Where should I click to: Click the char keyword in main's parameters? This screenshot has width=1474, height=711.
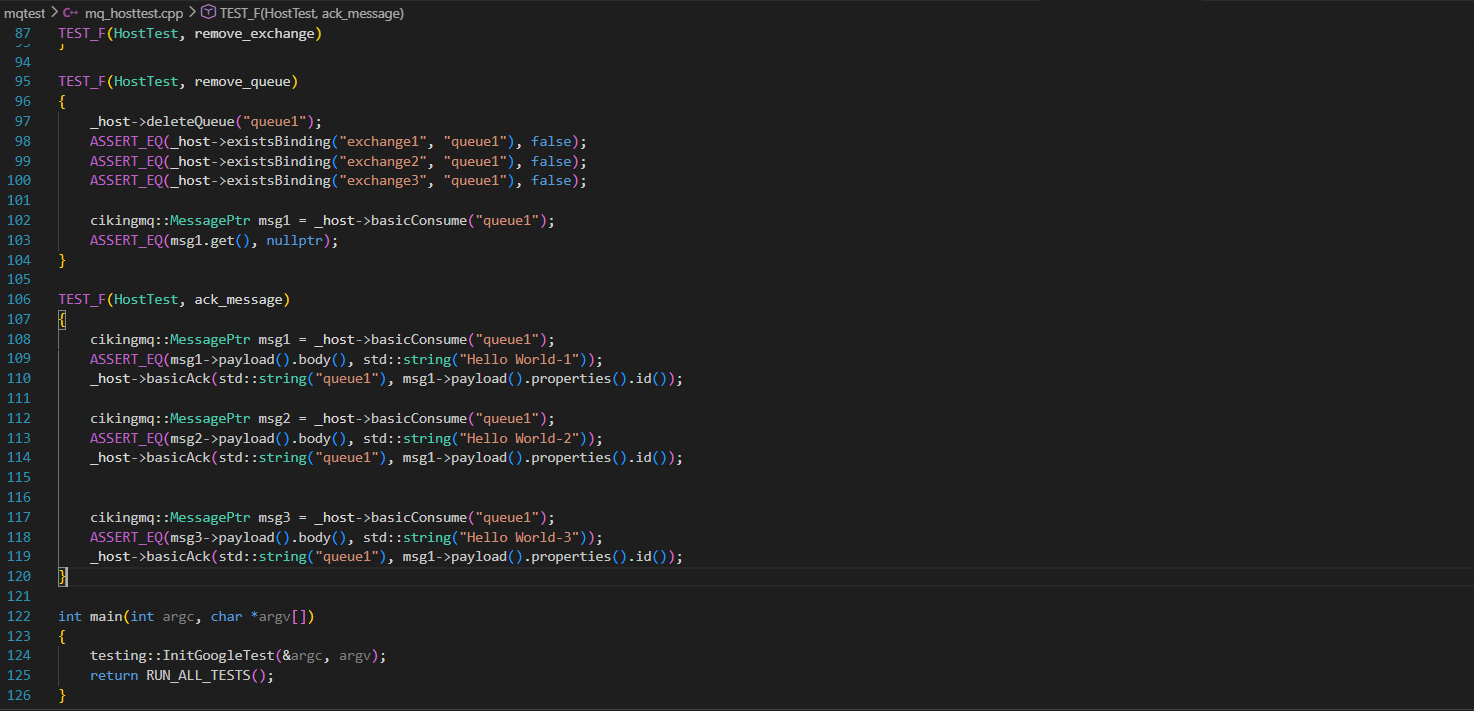tap(226, 616)
